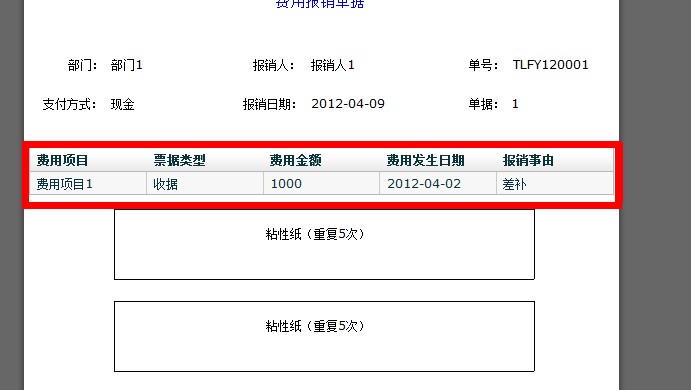The height and width of the screenshot is (390, 691).
Task: Click the 部门1 department value
Action: tap(126, 65)
